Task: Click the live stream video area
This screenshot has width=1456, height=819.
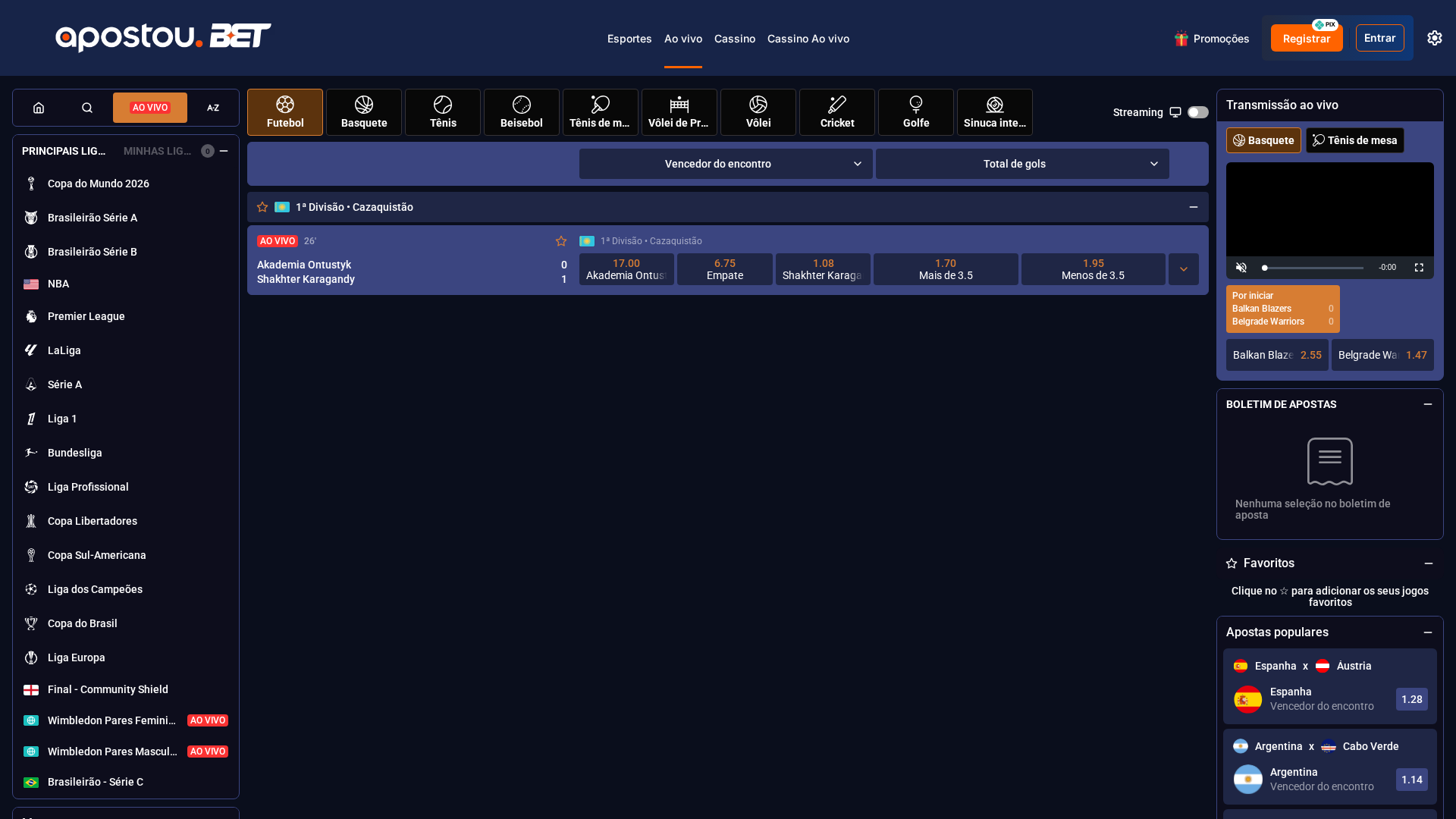Action: [1330, 209]
